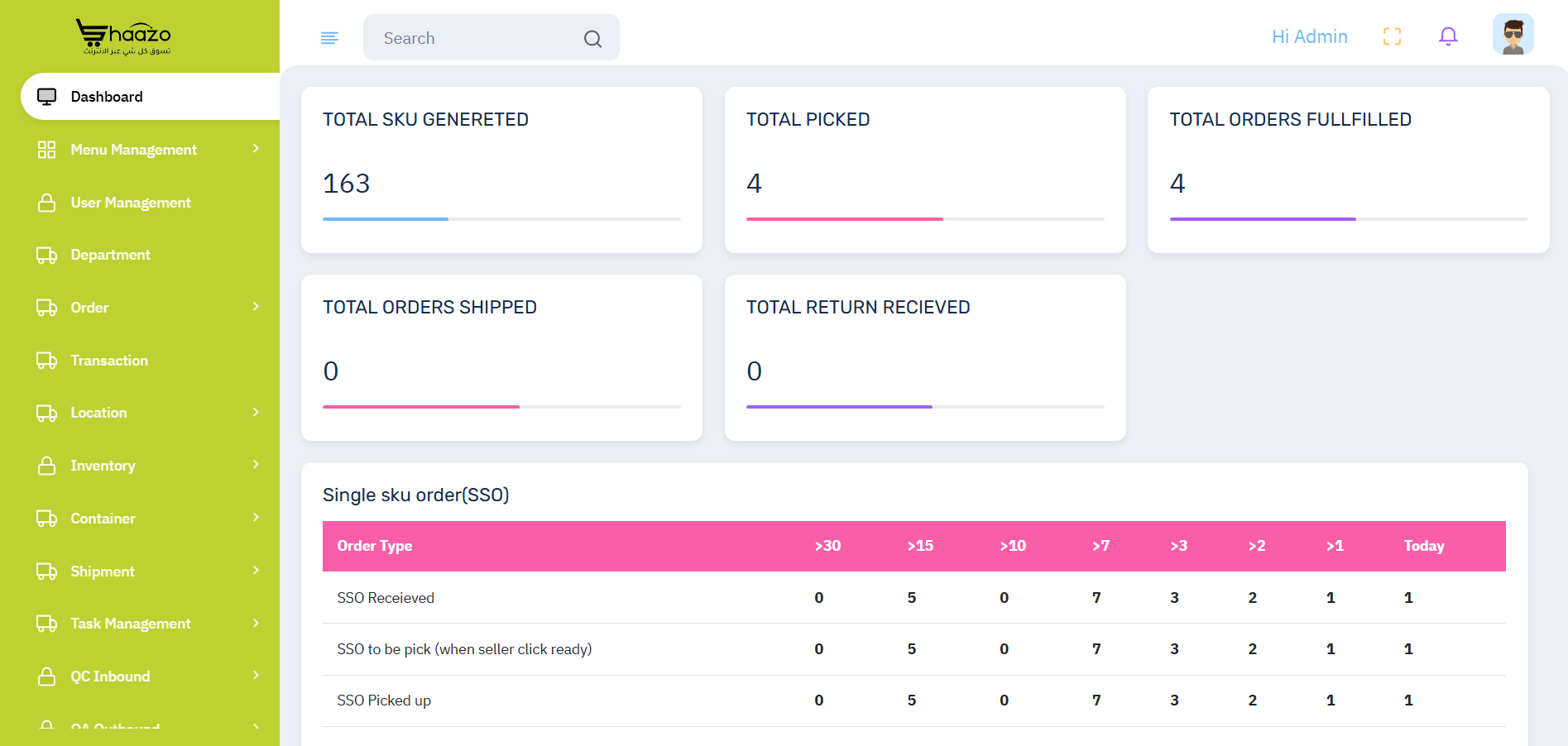
Task: Open the notifications bell
Action: (x=1448, y=36)
